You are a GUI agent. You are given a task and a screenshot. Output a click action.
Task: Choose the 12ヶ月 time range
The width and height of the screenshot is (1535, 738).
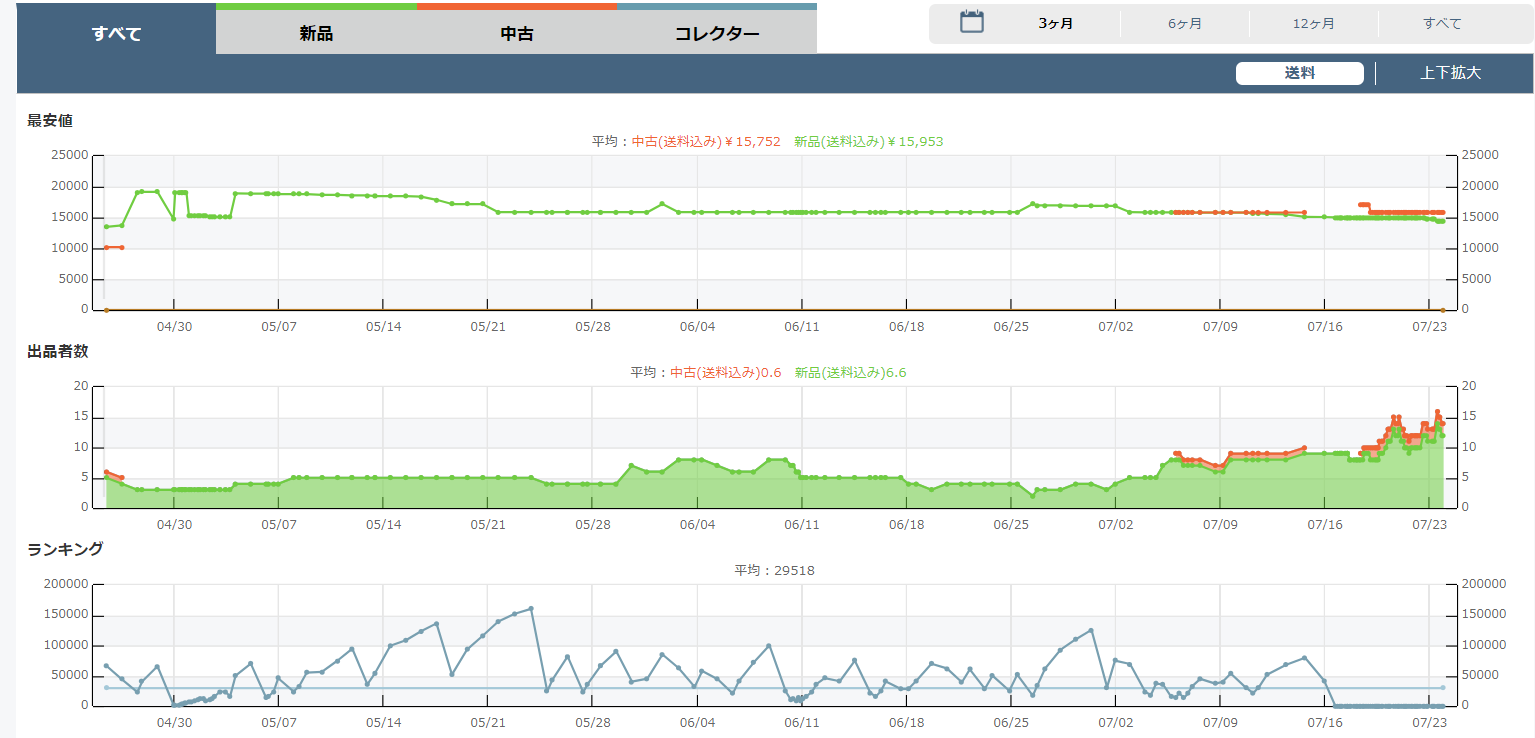click(1313, 24)
